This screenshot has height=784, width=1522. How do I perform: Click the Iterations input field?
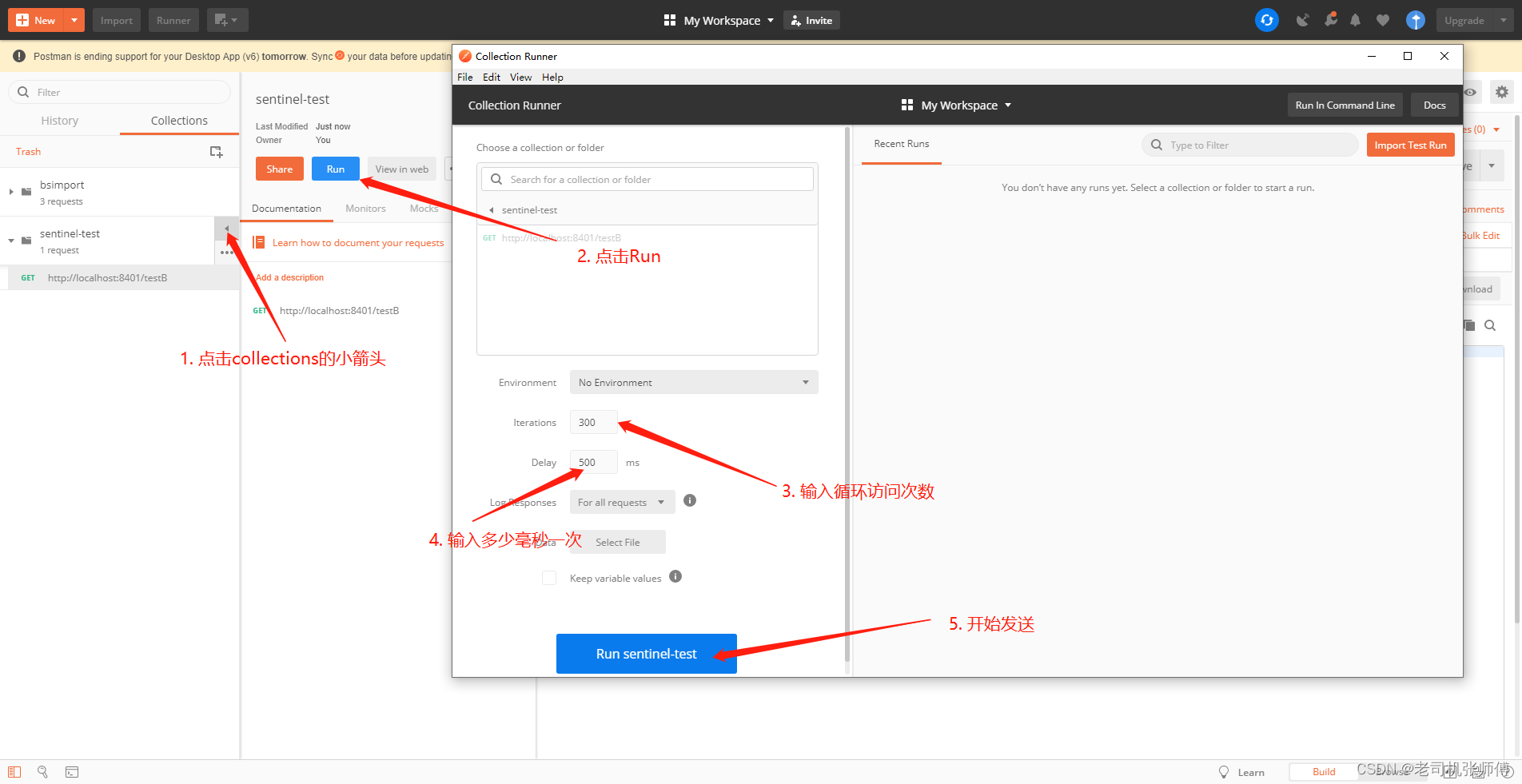(593, 422)
